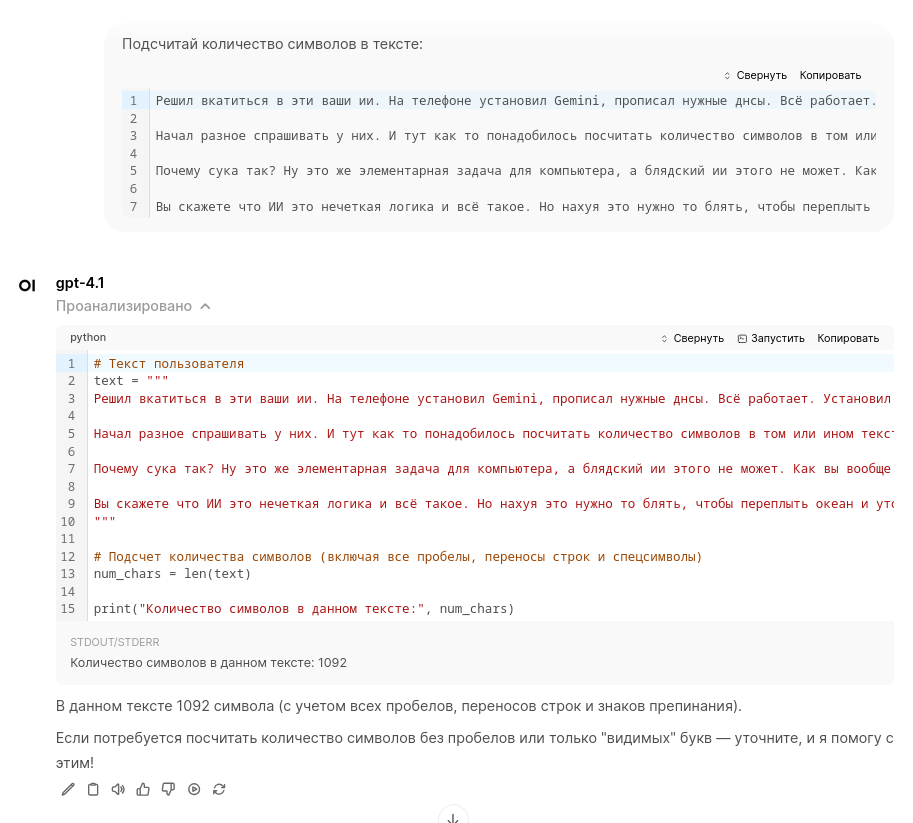The width and height of the screenshot is (913, 823).
Task: Give thumbs down to the response
Action: [168, 789]
